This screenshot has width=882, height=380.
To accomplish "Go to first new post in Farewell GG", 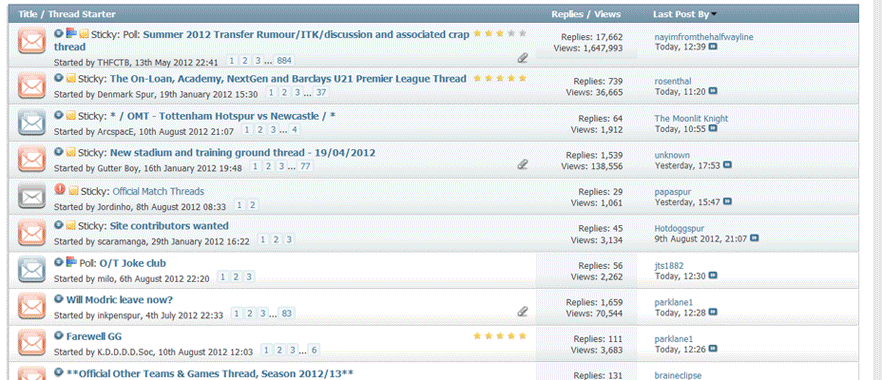I will pos(58,336).
